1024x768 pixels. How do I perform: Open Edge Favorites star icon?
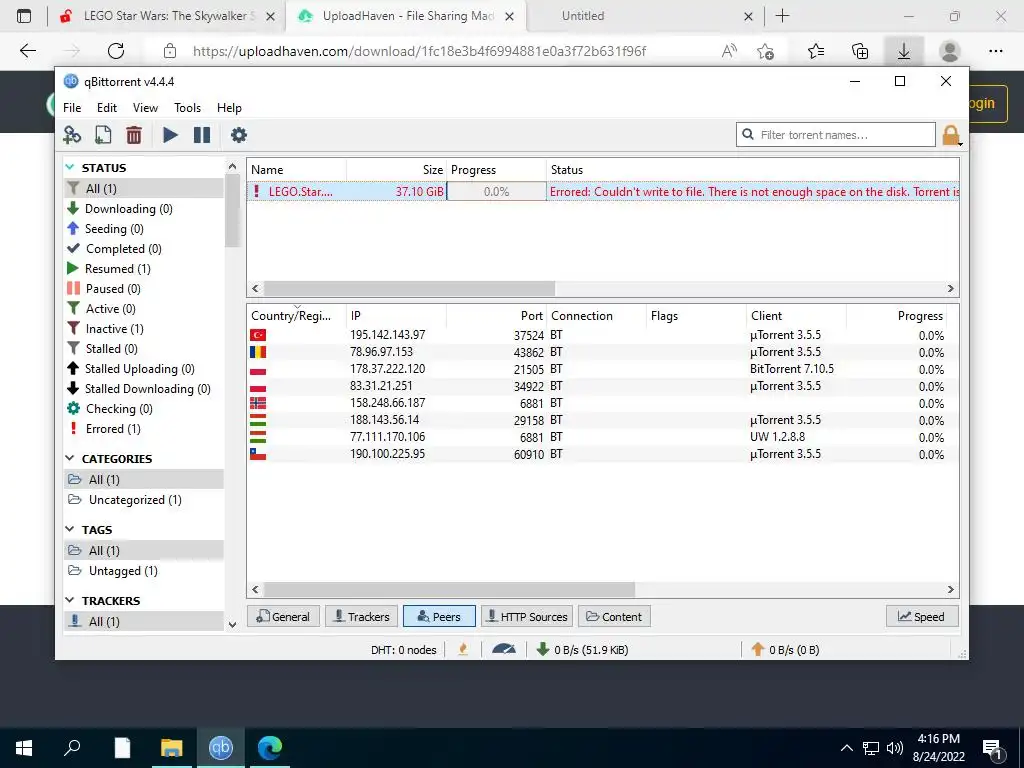(x=816, y=51)
